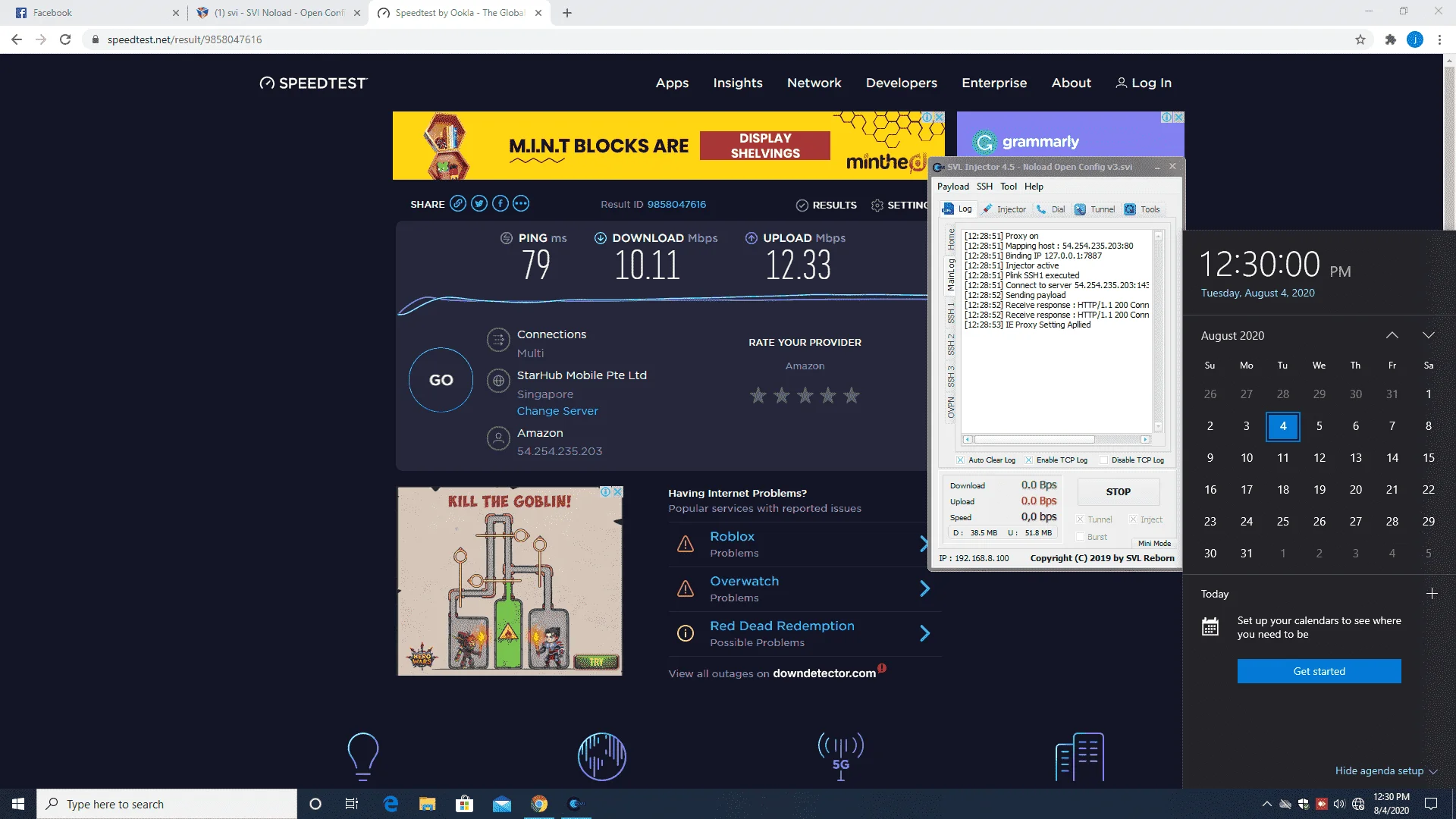This screenshot has width=1456, height=819.
Task: Toggle the Inject checkbox in SVI Injector
Action: coord(1133,519)
